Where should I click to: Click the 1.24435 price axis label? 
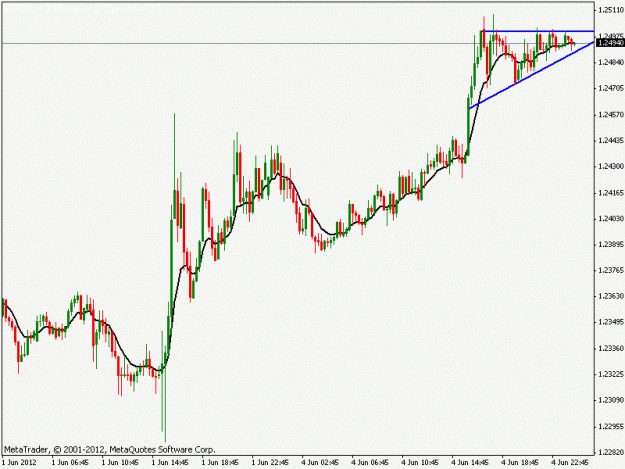(x=611, y=140)
